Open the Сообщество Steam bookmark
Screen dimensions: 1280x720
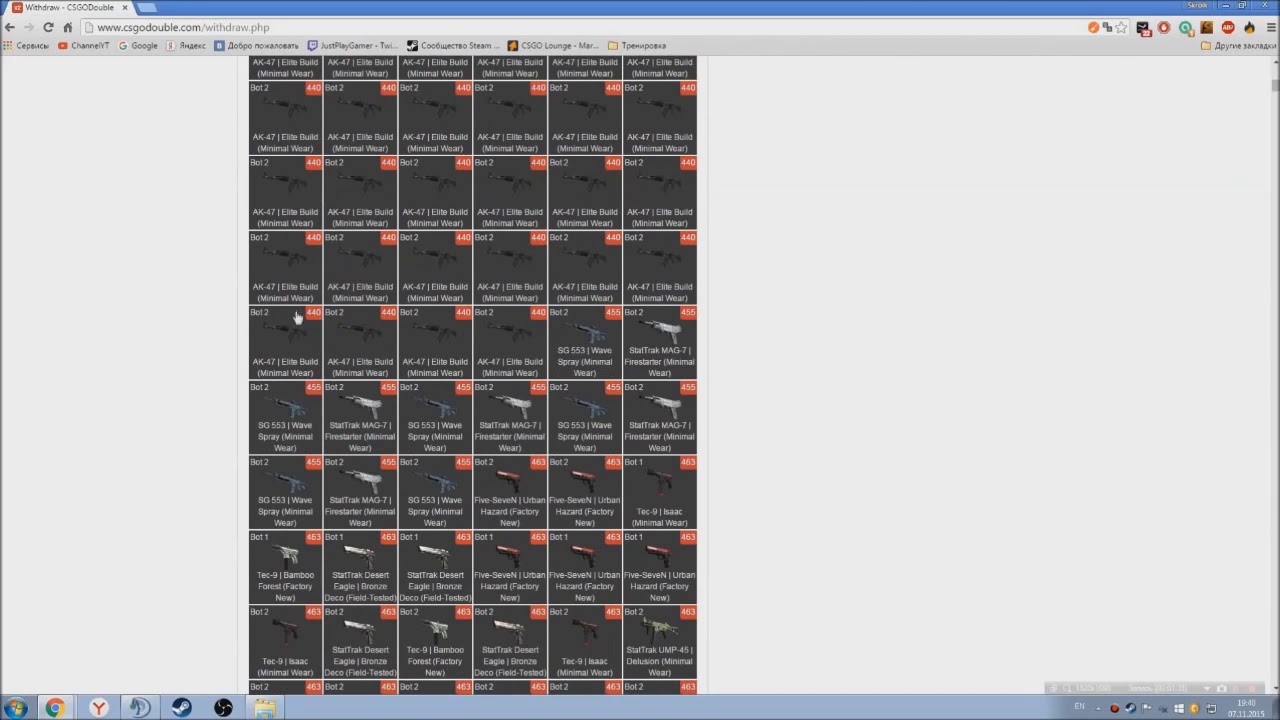pyautogui.click(x=452, y=45)
